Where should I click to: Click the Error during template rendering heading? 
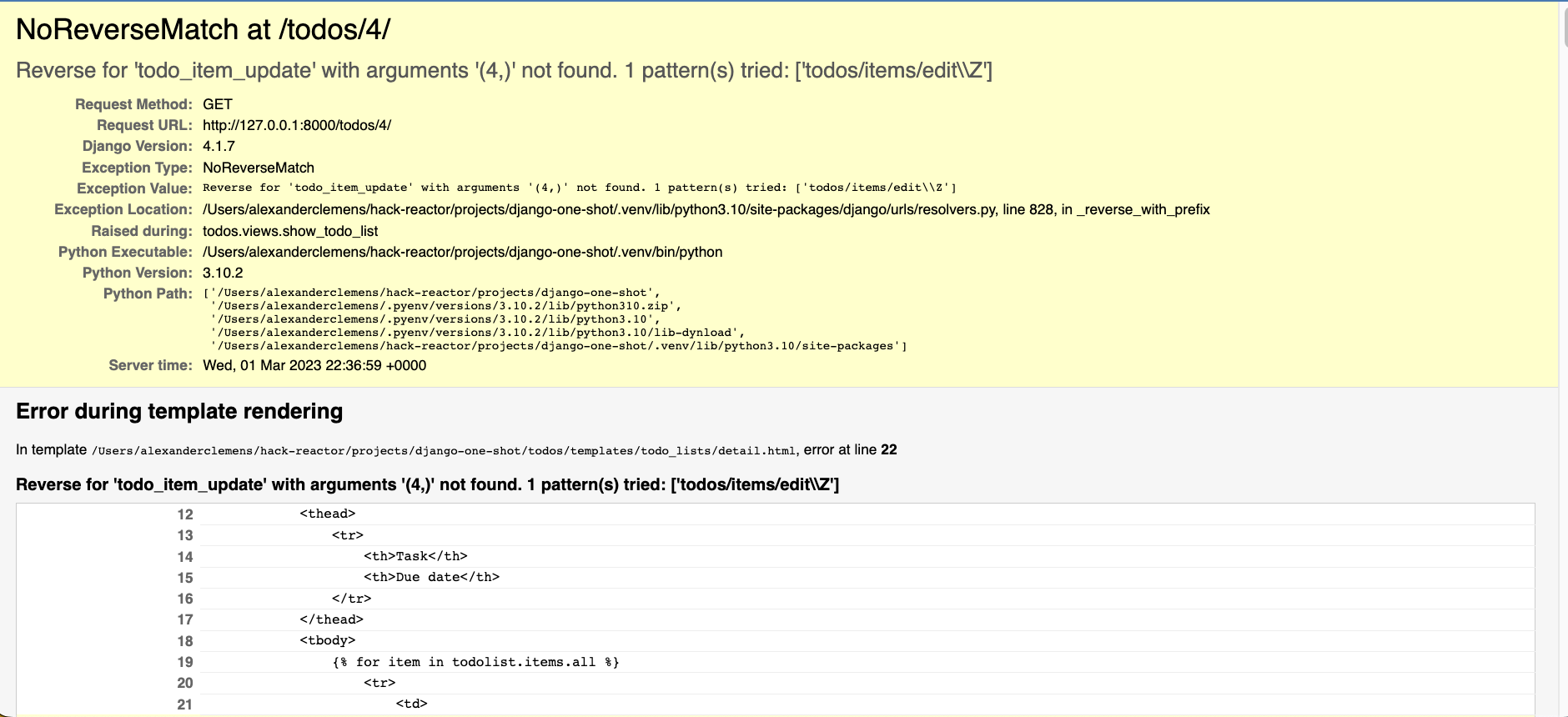click(x=179, y=411)
